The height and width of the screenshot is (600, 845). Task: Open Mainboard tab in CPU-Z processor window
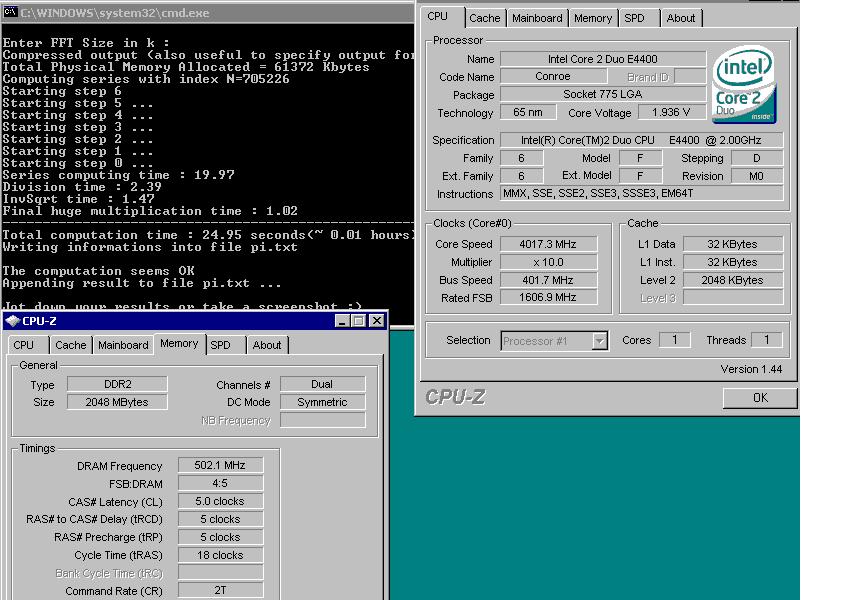coord(537,18)
